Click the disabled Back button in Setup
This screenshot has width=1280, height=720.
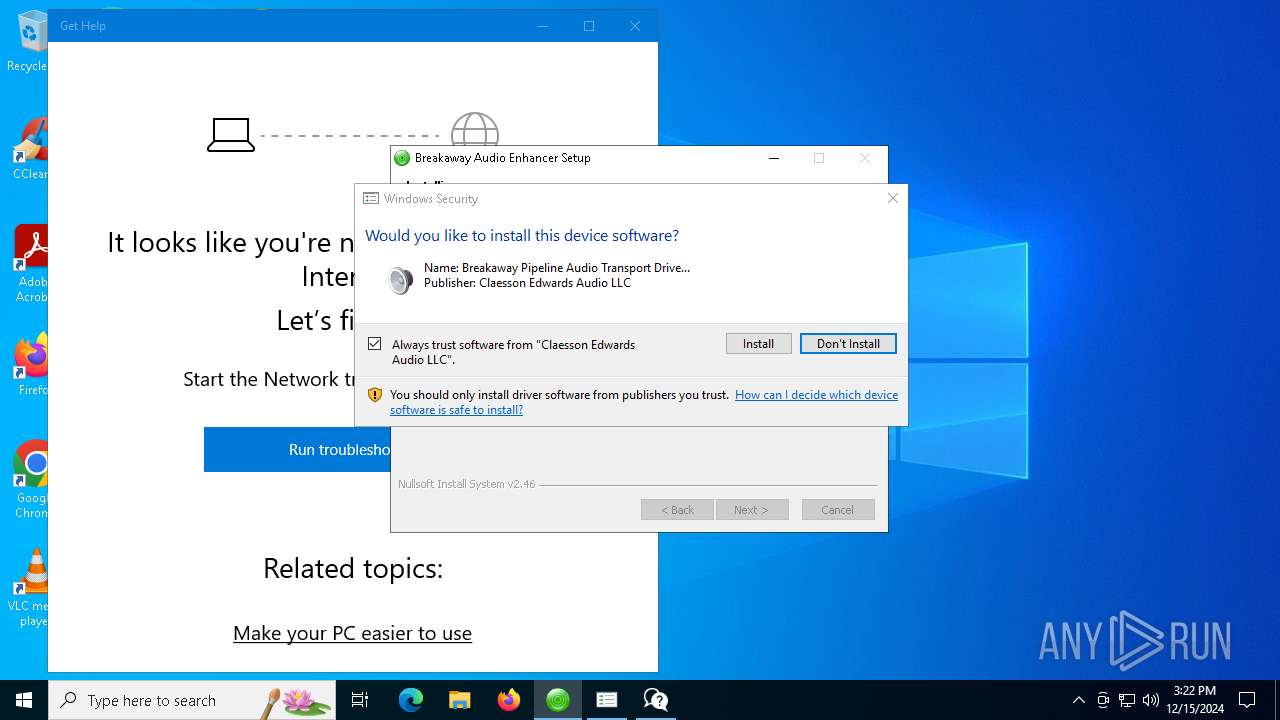[x=677, y=510]
